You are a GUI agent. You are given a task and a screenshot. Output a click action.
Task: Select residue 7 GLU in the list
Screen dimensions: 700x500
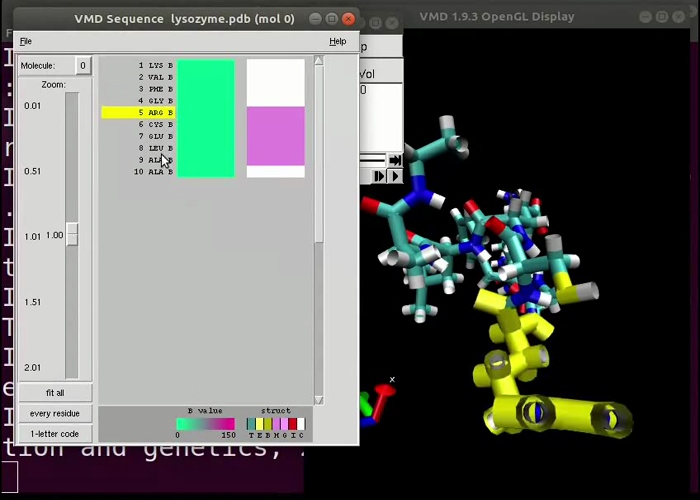pos(155,137)
